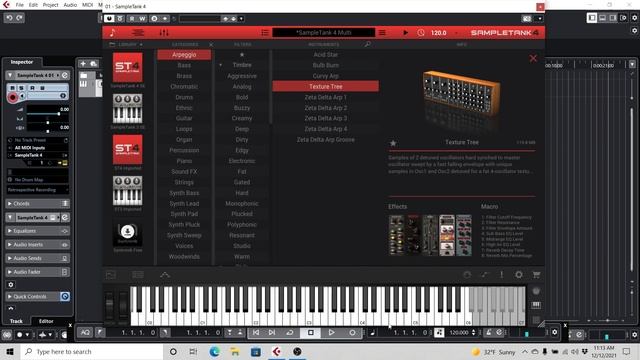Choose the Drums category

(x=184, y=97)
